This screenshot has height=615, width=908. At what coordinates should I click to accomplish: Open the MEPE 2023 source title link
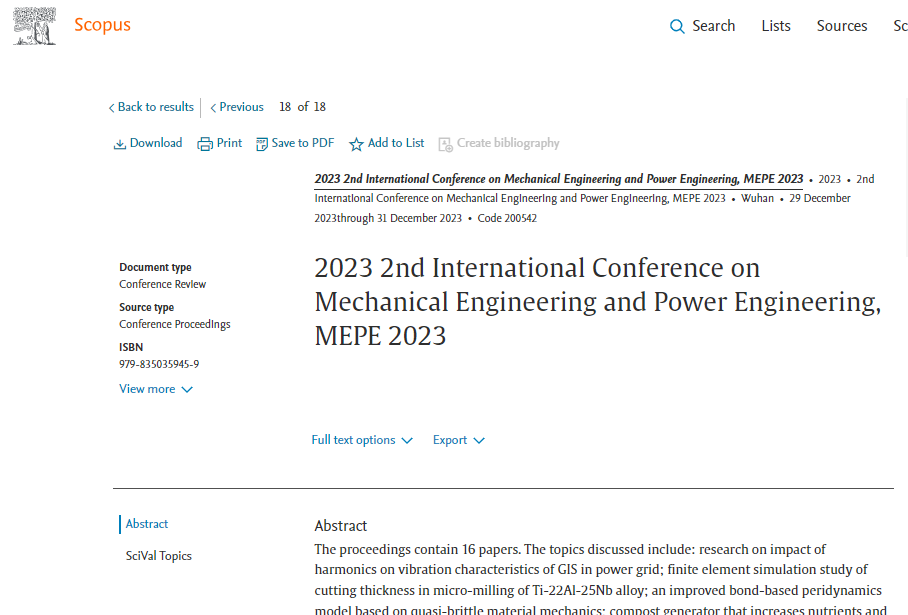click(x=558, y=179)
